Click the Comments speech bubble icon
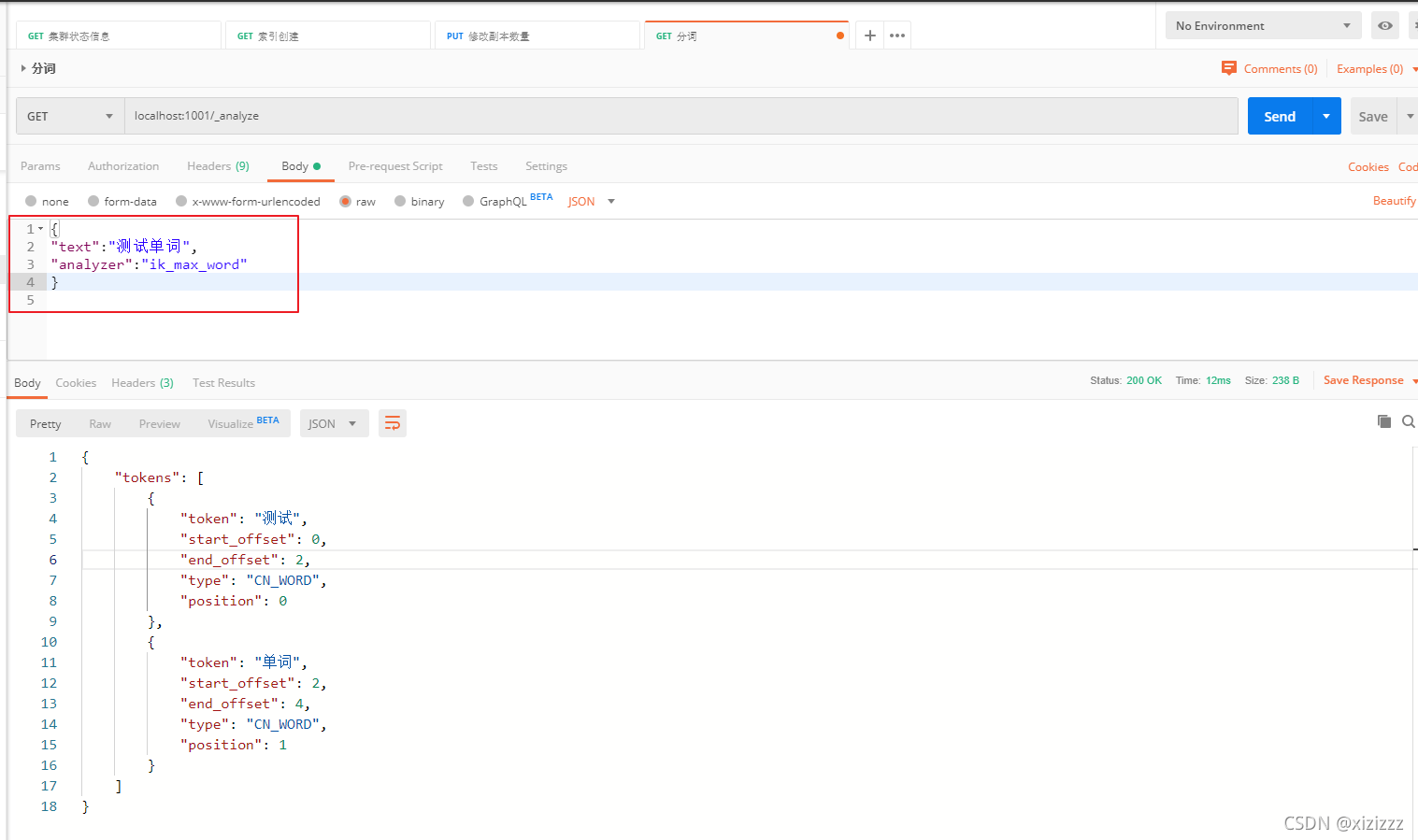The image size is (1418, 840). pyautogui.click(x=1228, y=68)
